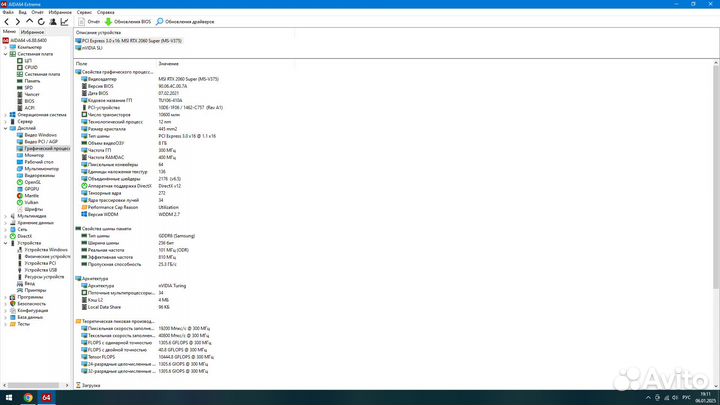Select nVIDIA SLI in device list
Screen dimensions: 720x405
tap(94, 47)
